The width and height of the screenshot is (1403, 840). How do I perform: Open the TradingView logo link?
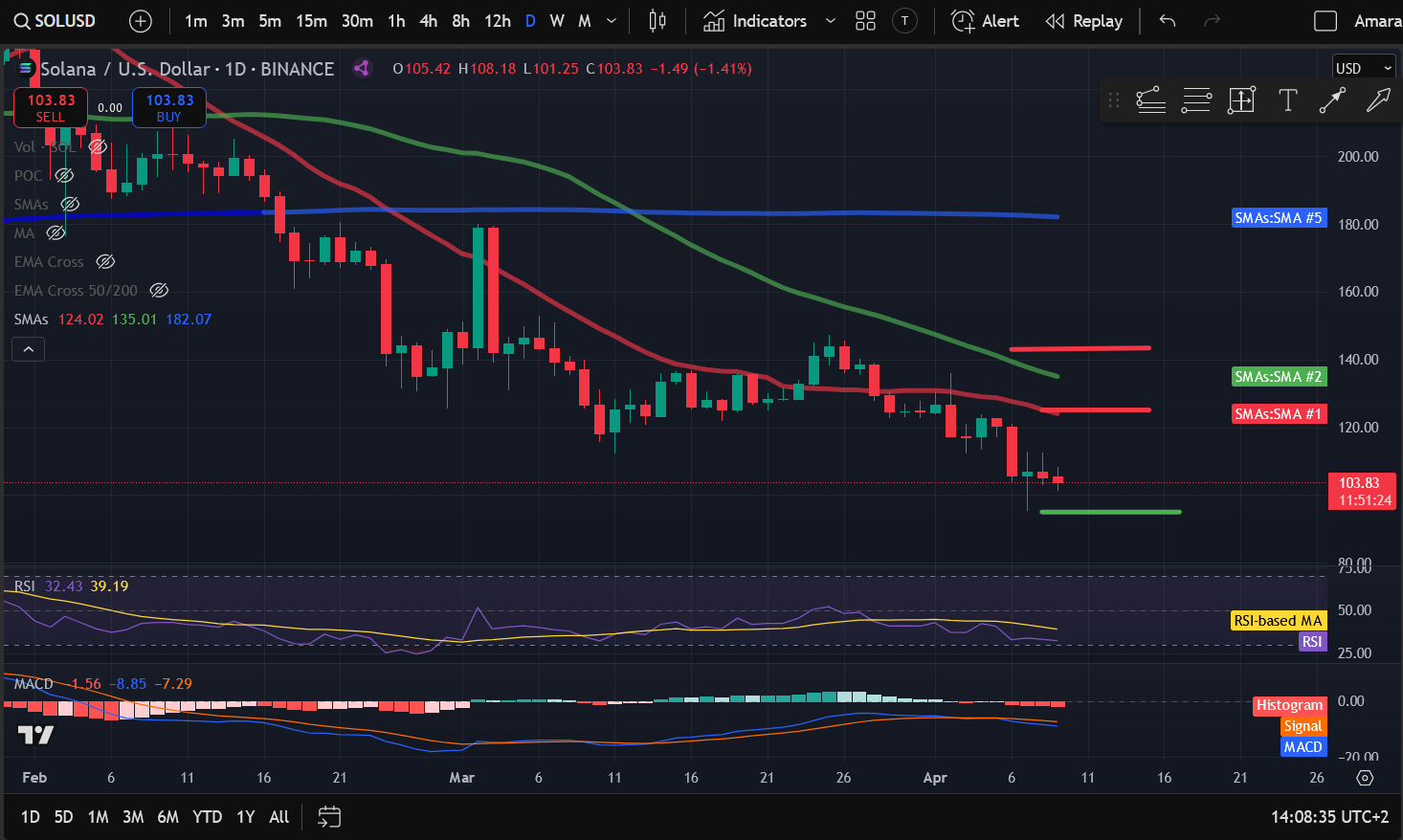pos(36,735)
